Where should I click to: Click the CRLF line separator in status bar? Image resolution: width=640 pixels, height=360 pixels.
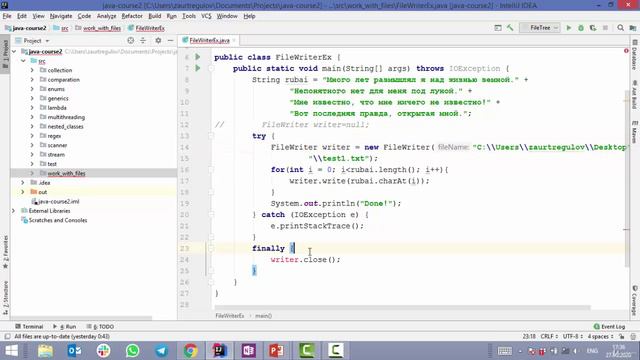[x=549, y=337]
